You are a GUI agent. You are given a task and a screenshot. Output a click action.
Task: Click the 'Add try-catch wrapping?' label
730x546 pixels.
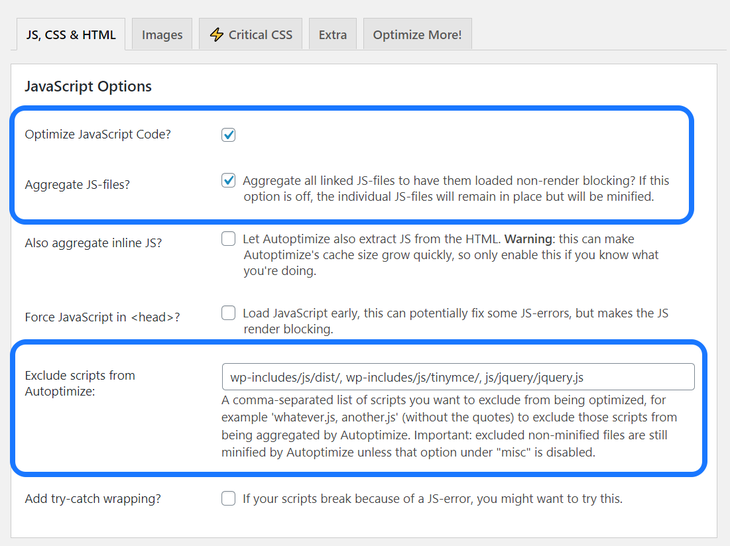click(93, 499)
